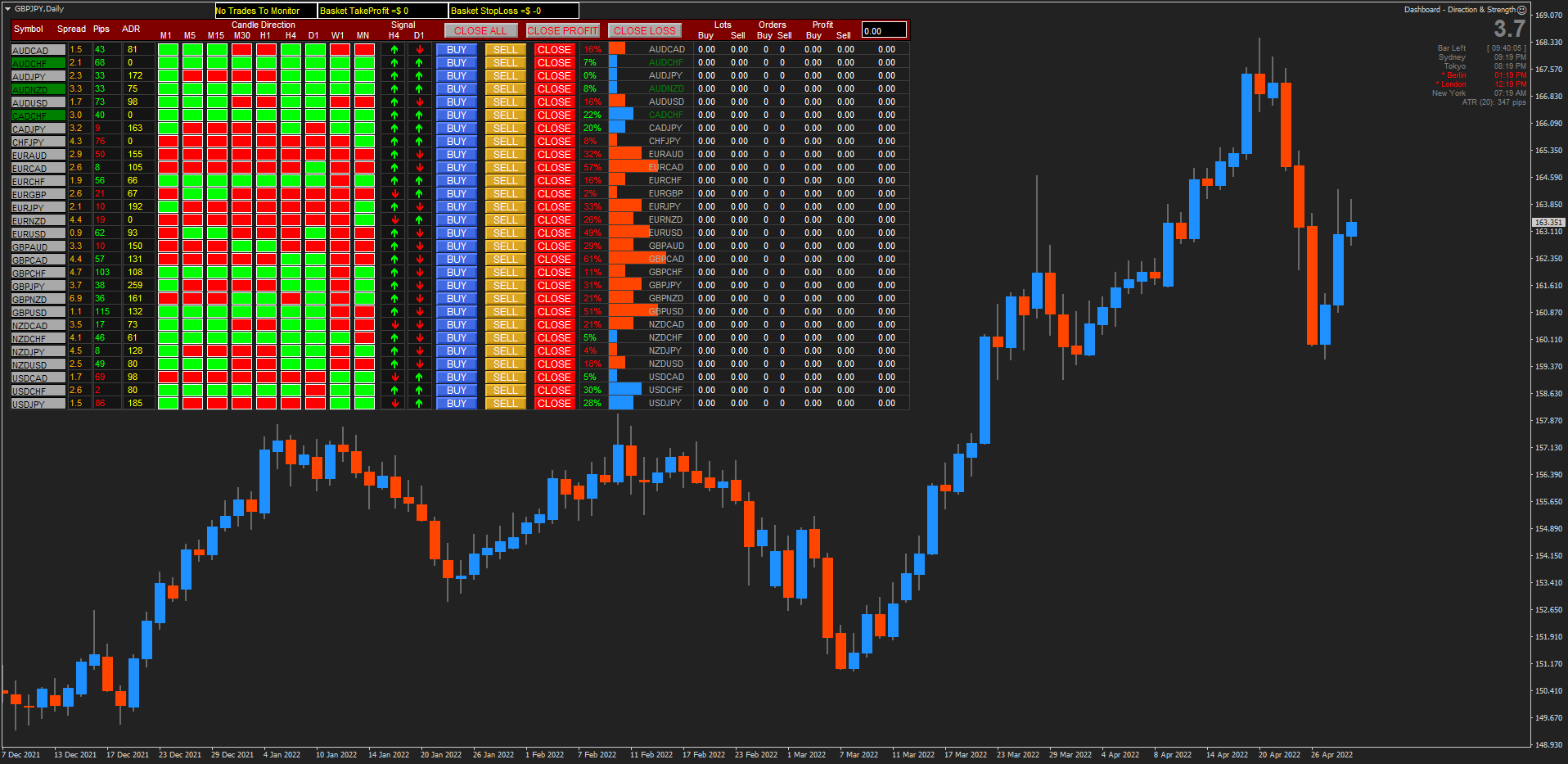Hit BUY in the AUDCAD row
The height and width of the screenshot is (764, 1568).
tap(457, 50)
